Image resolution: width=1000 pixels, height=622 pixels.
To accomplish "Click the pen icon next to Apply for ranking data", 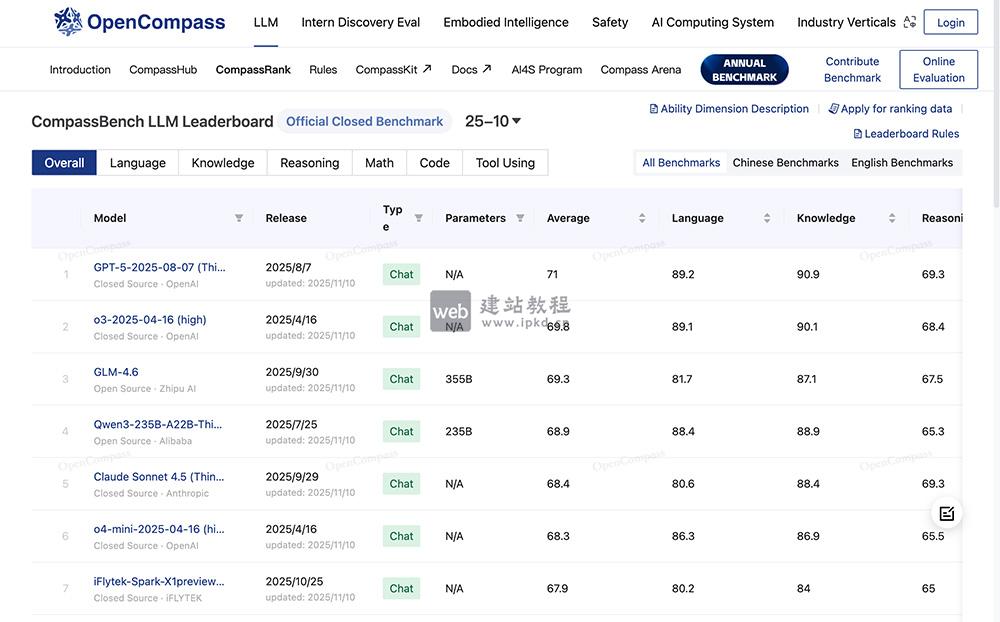I will (832, 108).
